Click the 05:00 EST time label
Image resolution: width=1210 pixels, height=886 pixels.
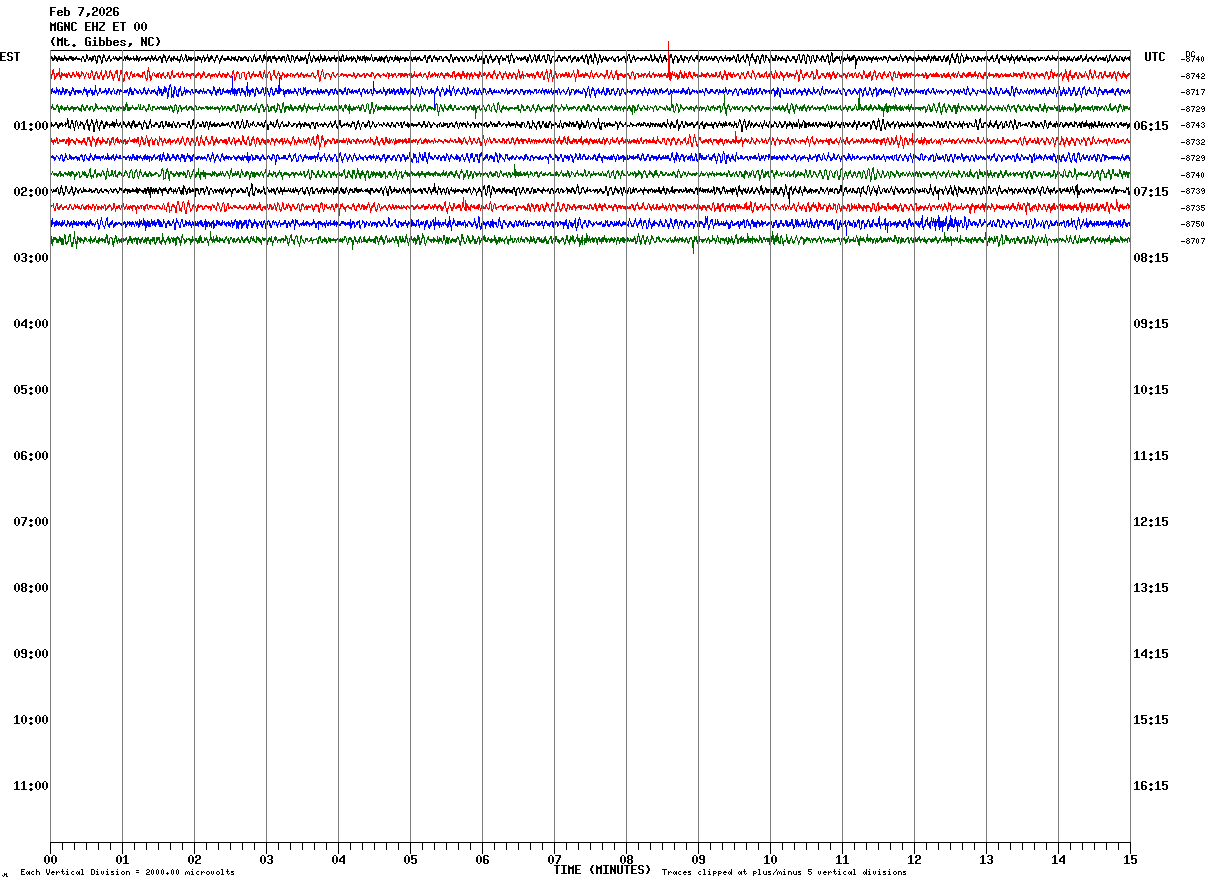pyautogui.click(x=31, y=390)
